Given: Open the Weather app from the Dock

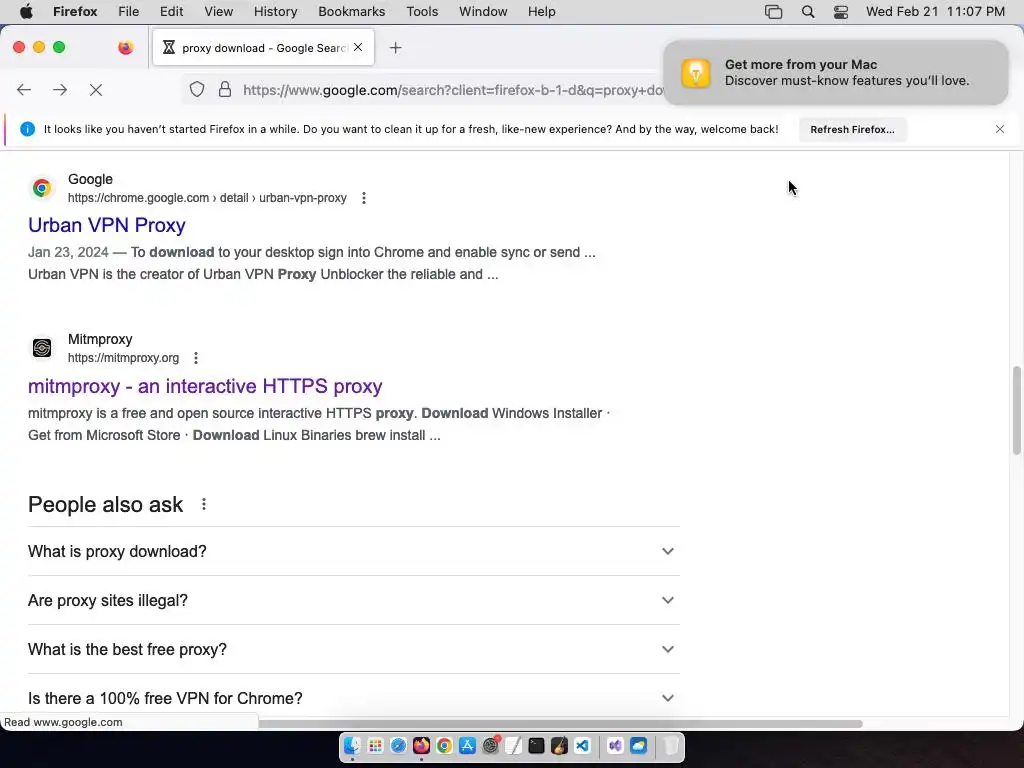Looking at the screenshot, I should click(x=638, y=745).
